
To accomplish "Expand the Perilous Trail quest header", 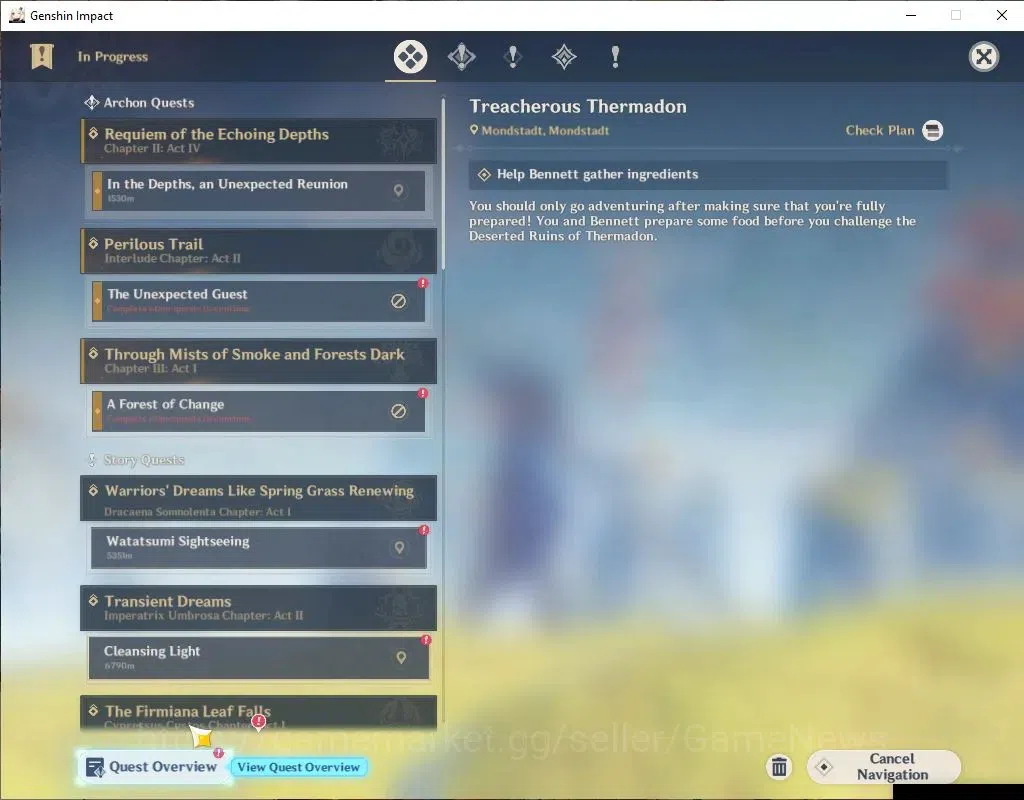I will [259, 251].
